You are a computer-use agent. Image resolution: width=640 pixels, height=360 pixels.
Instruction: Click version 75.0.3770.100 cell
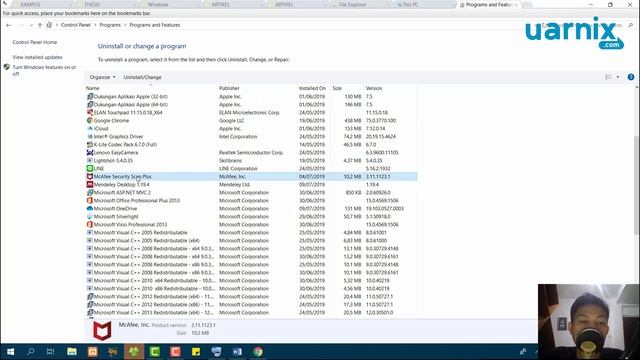(381, 121)
